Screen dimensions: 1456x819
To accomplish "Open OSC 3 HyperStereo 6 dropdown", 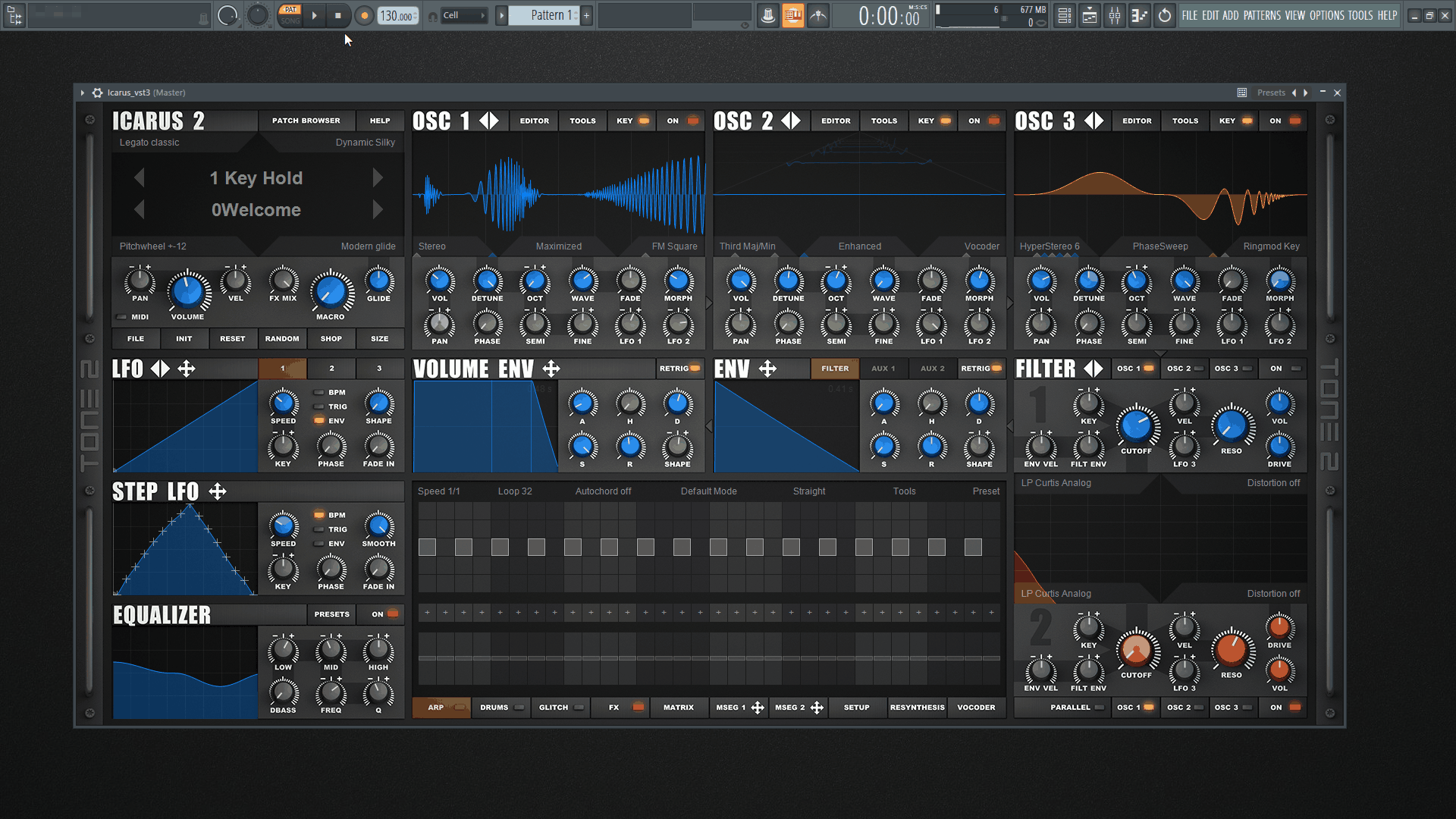I will click(1050, 246).
